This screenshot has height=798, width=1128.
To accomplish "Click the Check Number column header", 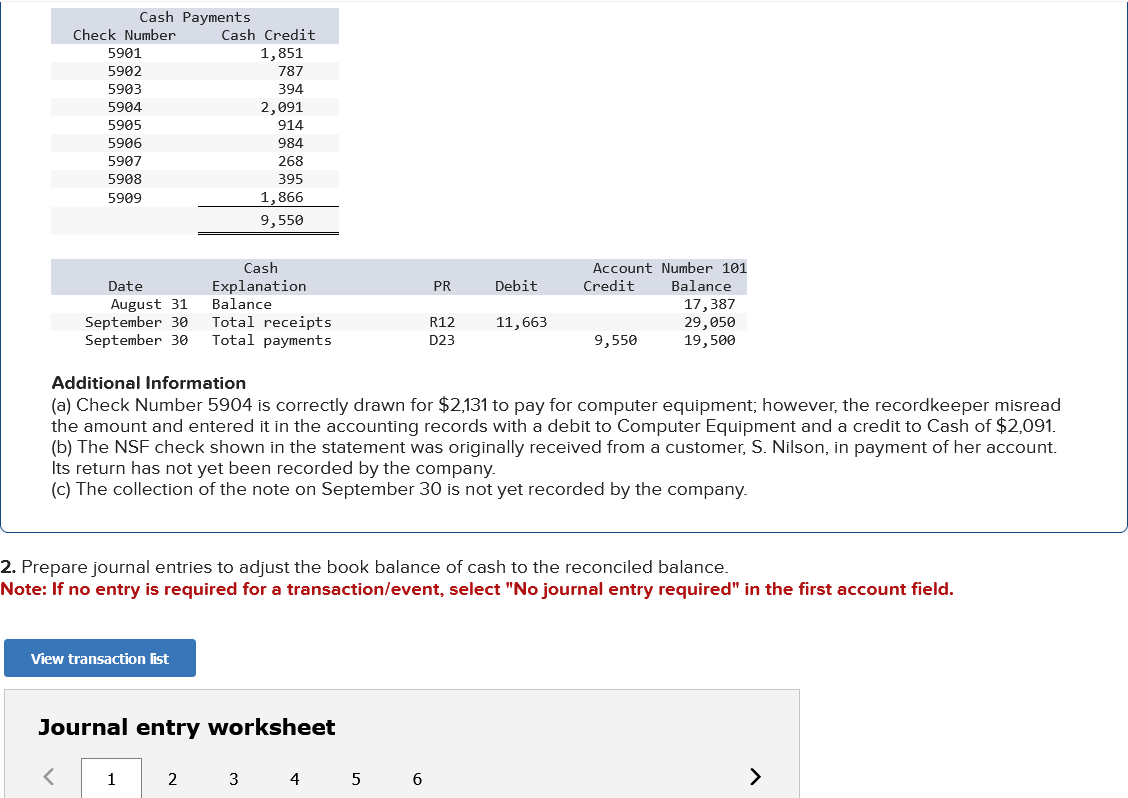I will click(x=124, y=35).
